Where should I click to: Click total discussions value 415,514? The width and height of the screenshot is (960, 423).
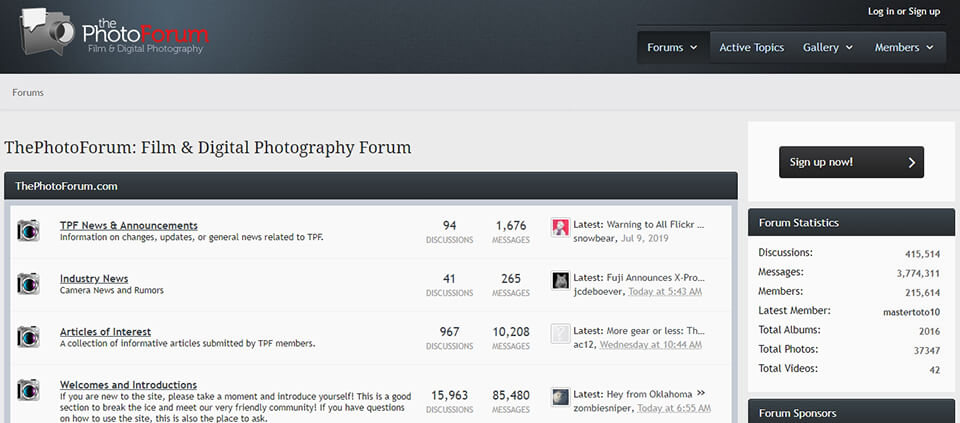(923, 254)
